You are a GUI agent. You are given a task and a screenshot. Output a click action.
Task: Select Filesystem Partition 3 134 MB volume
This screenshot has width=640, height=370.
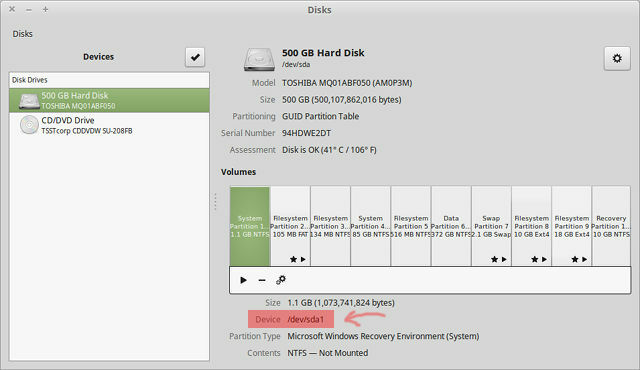(x=330, y=226)
